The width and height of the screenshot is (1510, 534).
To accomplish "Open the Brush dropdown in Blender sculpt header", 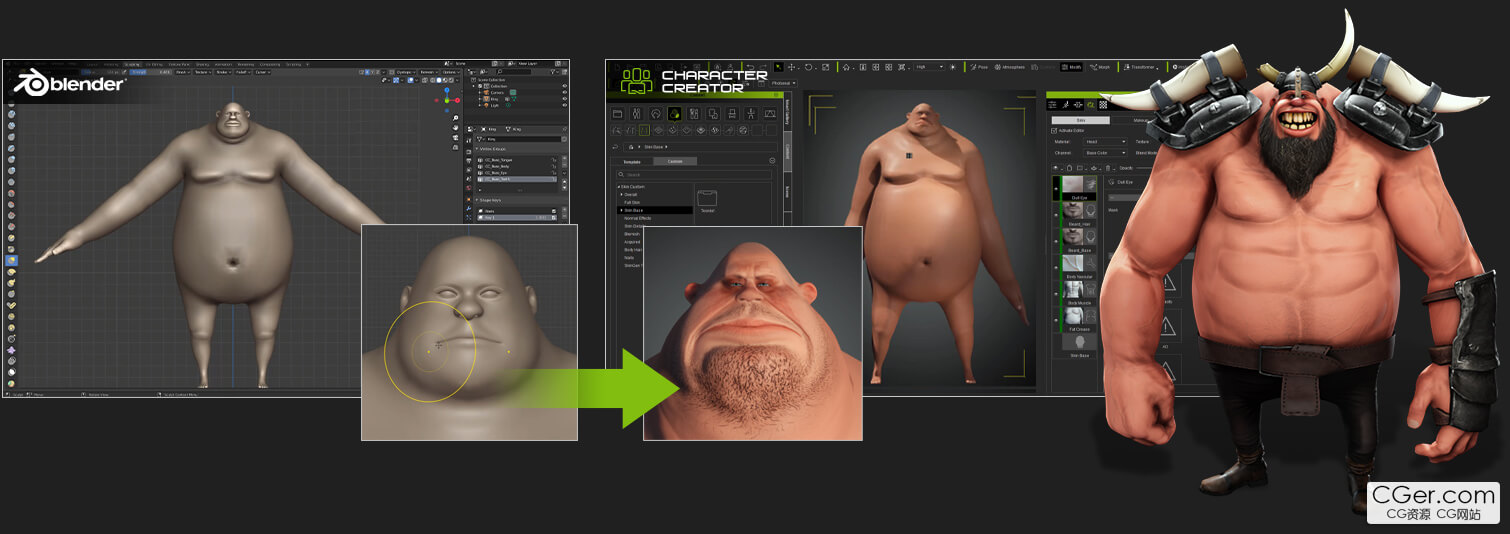I will click(x=182, y=72).
